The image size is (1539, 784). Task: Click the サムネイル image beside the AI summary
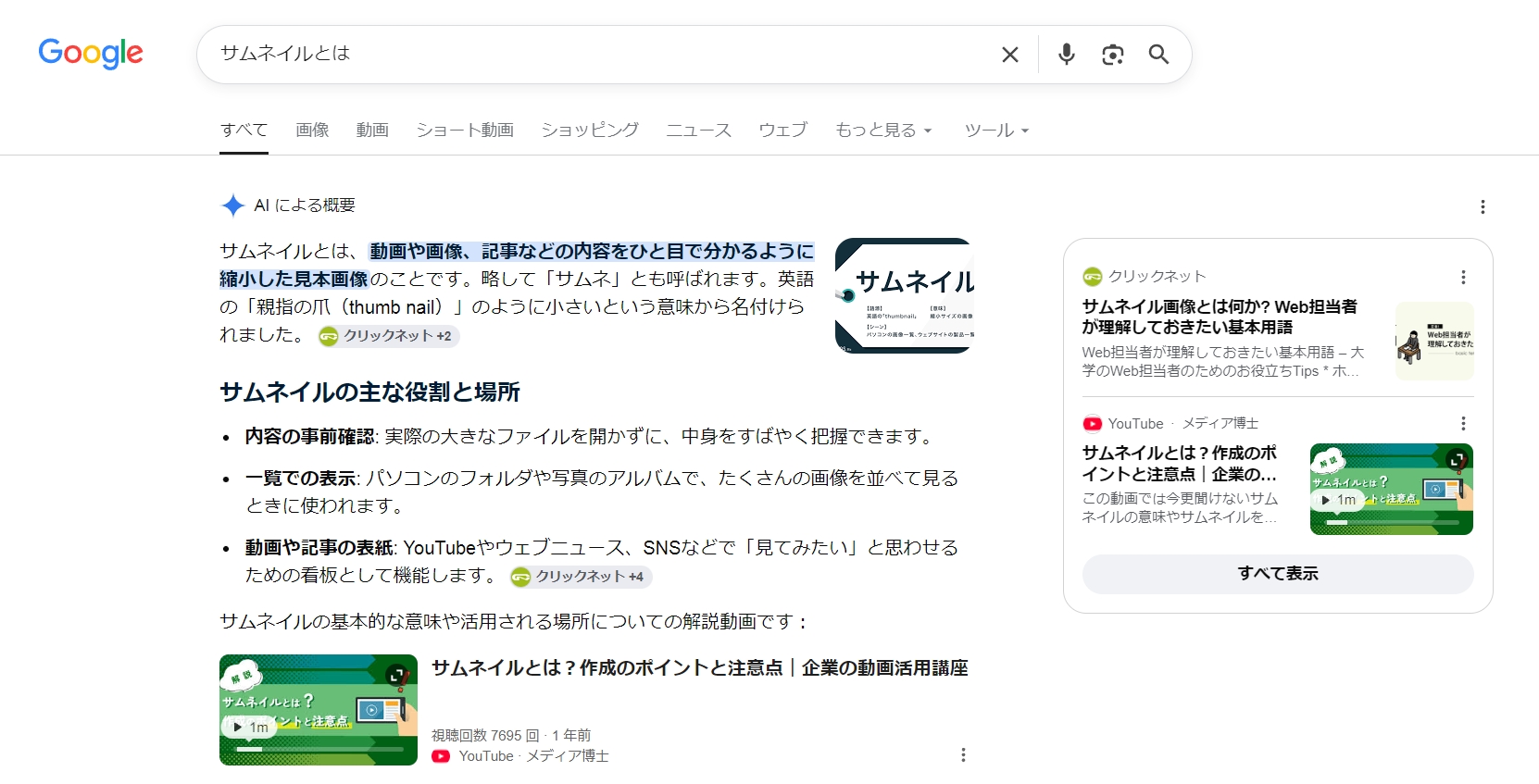904,295
